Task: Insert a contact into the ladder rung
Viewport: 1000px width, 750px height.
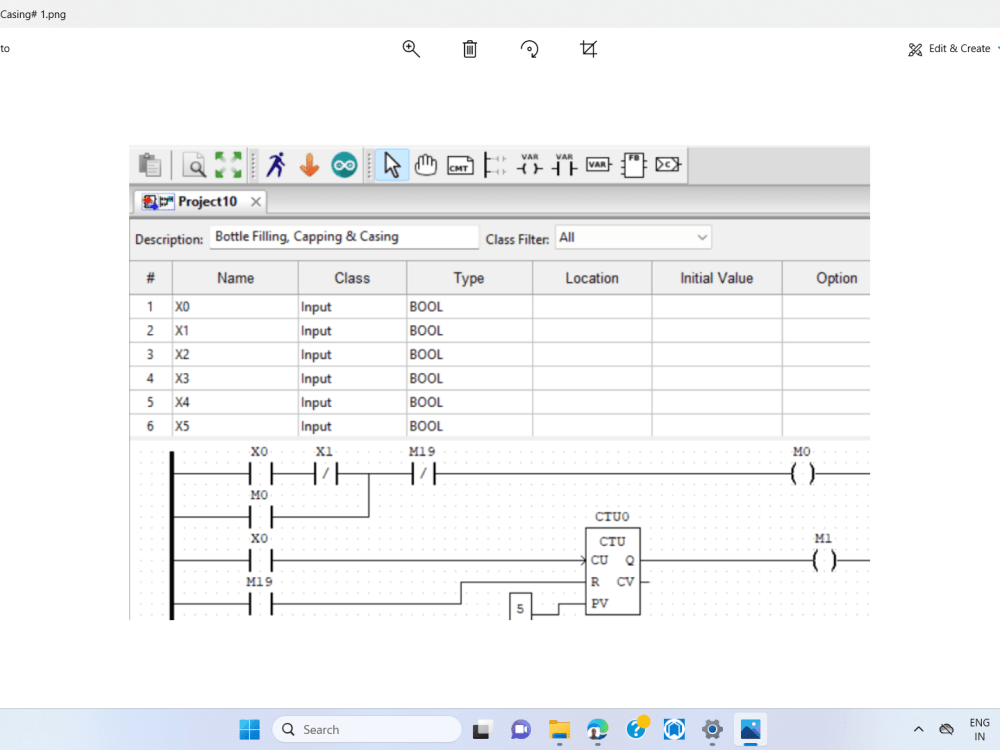Action: coord(563,166)
